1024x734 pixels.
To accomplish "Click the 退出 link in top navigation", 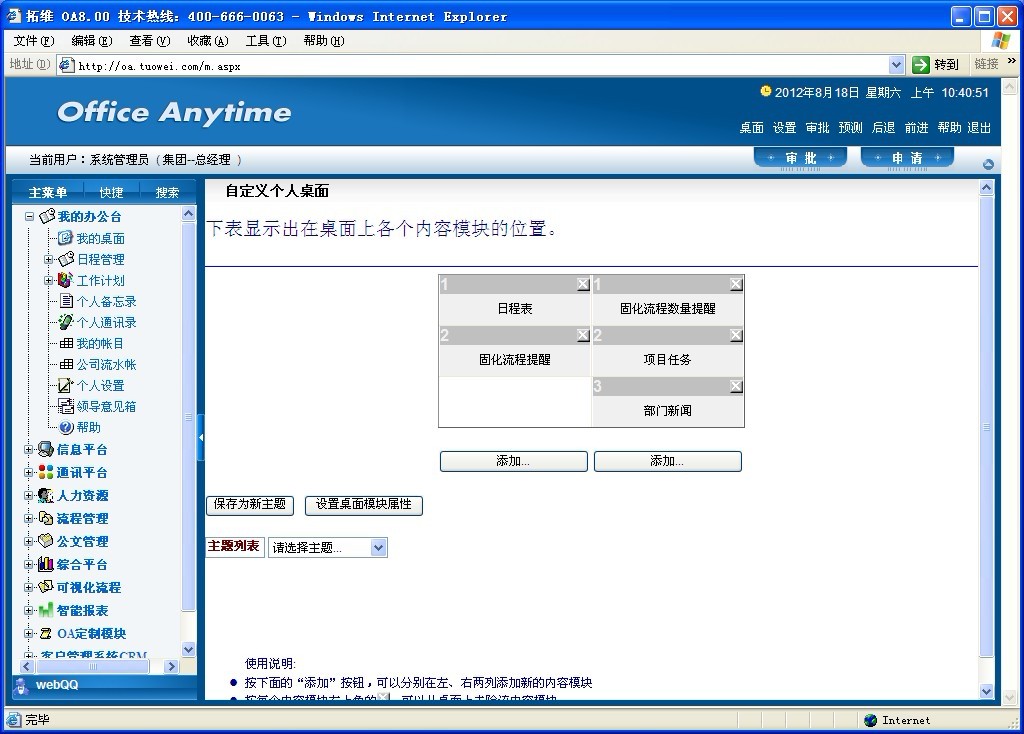I will 979,128.
